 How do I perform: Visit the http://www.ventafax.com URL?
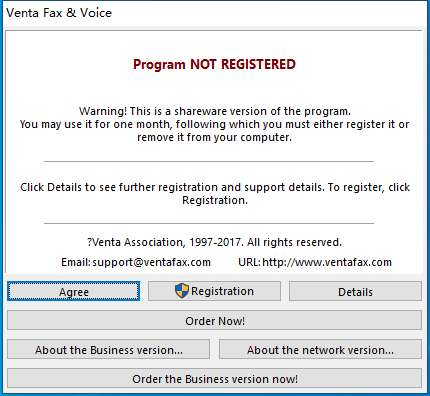[327, 262]
